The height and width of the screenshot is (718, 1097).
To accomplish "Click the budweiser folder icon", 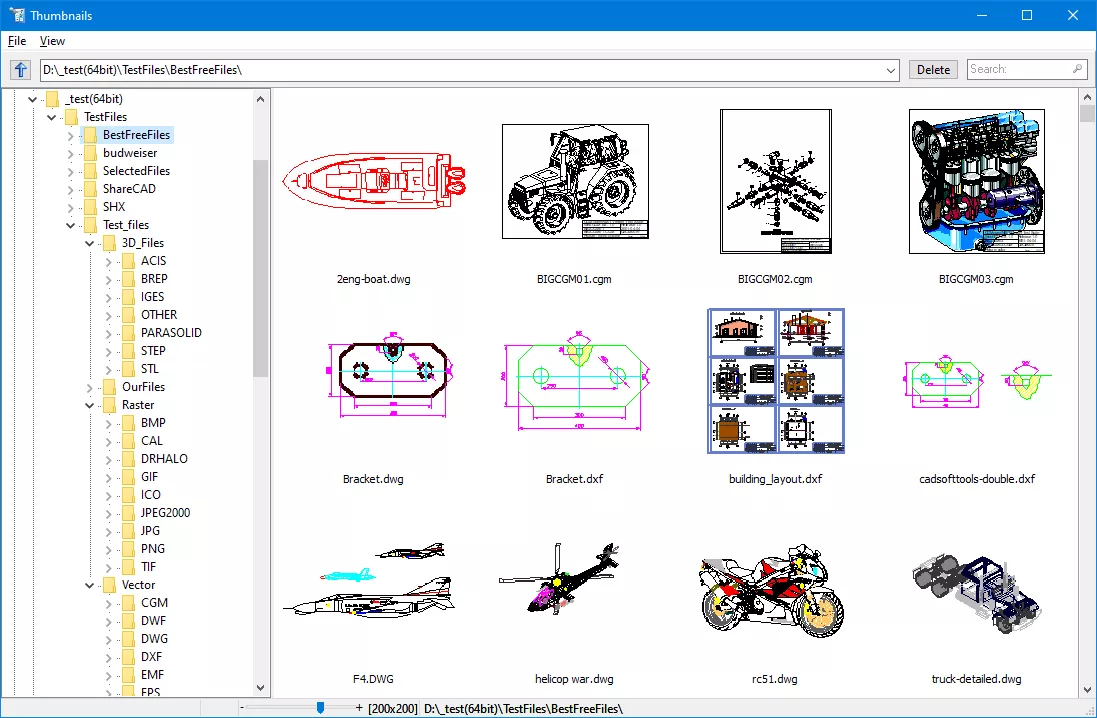I will pos(90,153).
